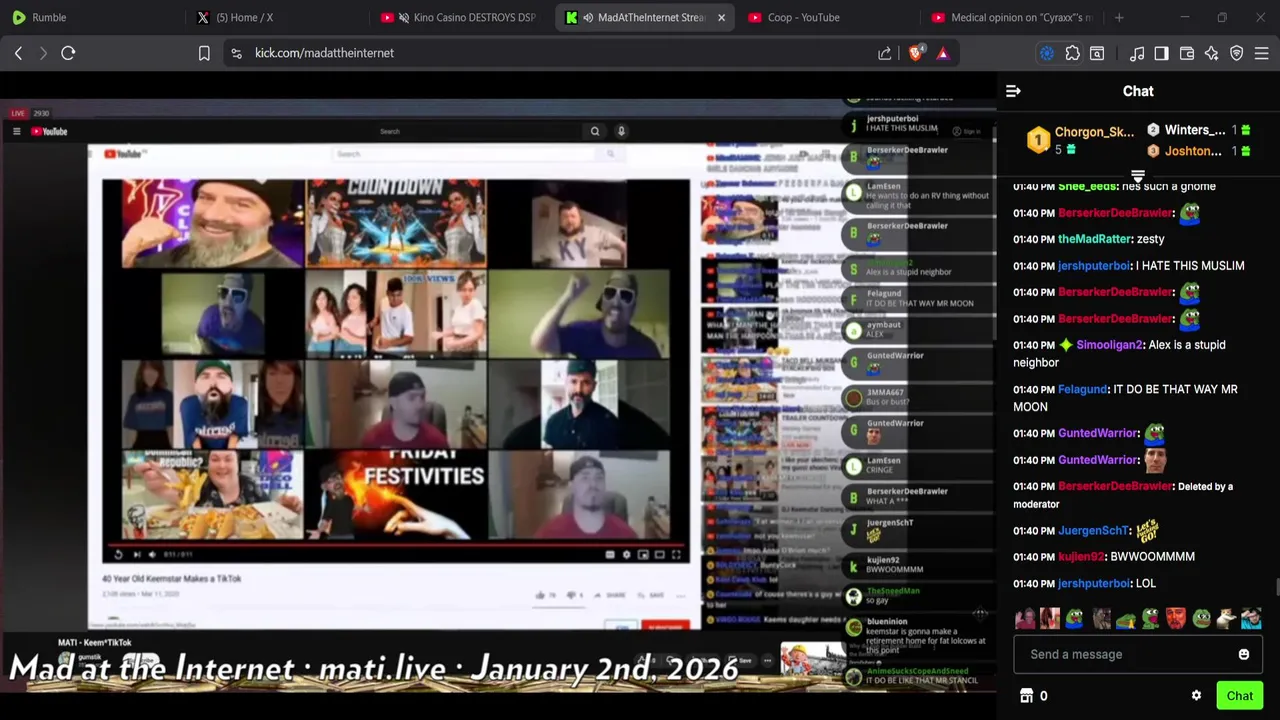Open the share page icon
Screen dimensions: 1280x720
[x=885, y=53]
